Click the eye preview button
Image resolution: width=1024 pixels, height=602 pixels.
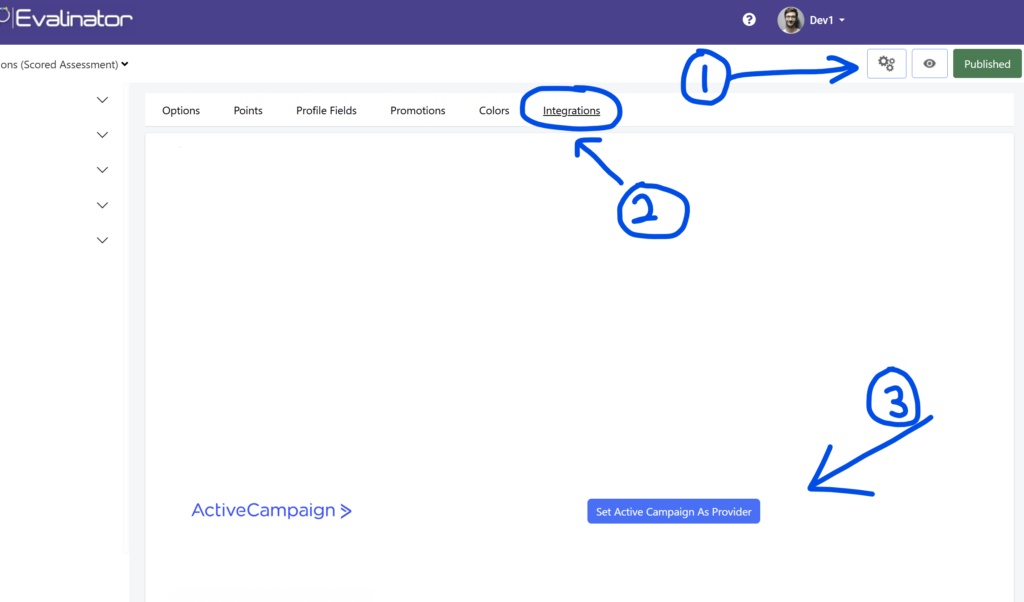click(x=929, y=63)
